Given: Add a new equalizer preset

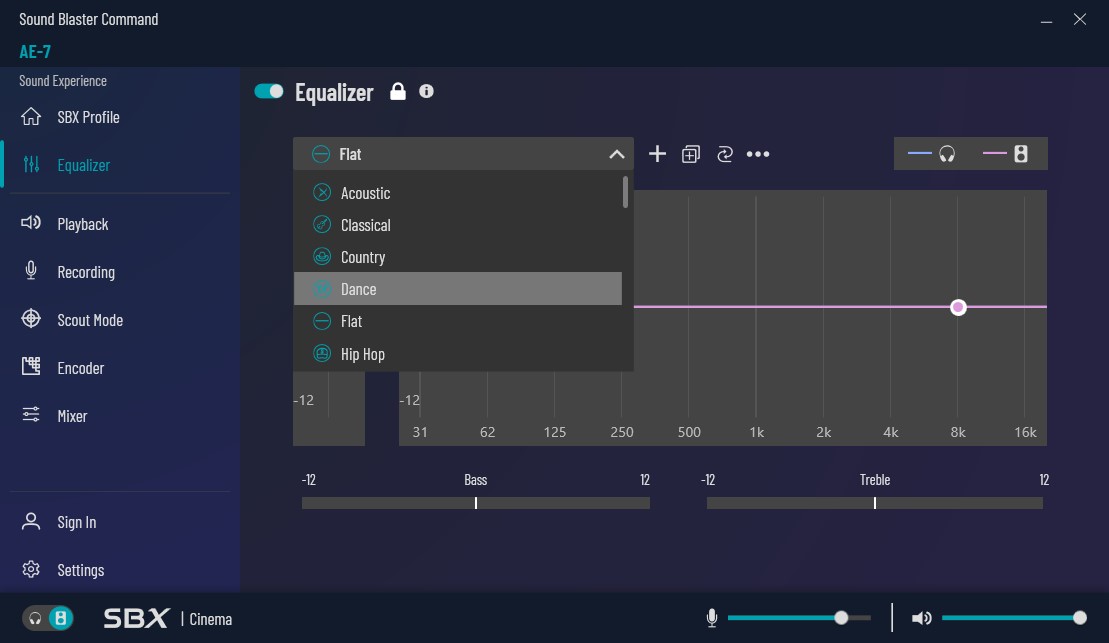Looking at the screenshot, I should (657, 153).
